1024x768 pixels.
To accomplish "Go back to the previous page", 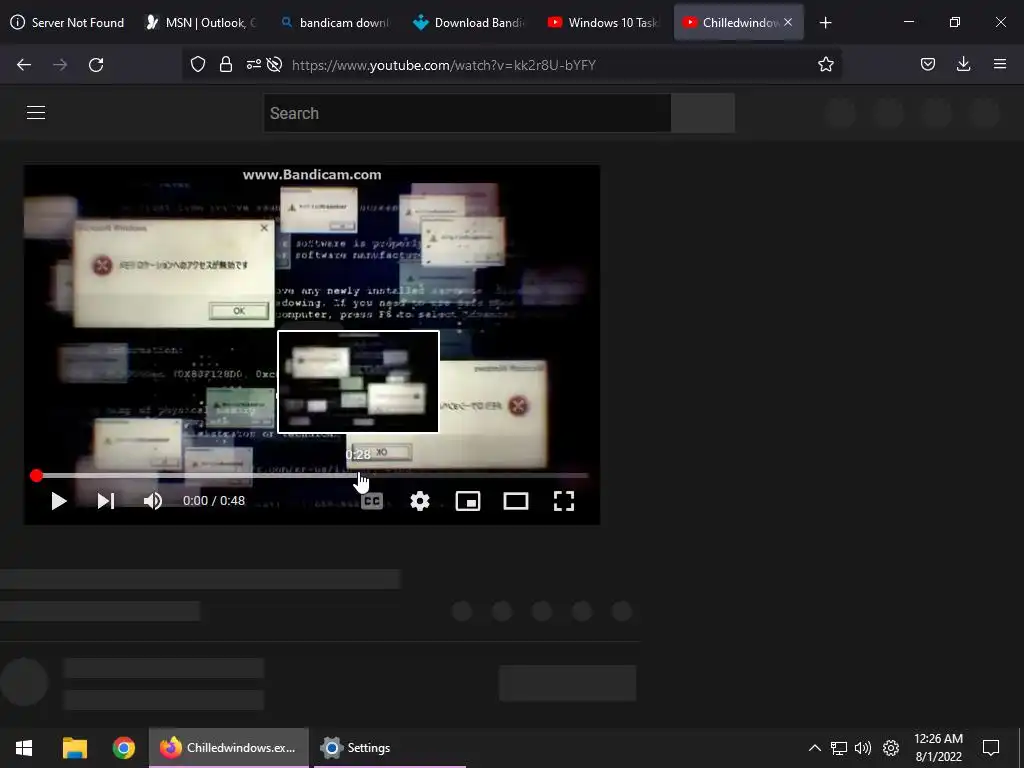I will (24, 65).
